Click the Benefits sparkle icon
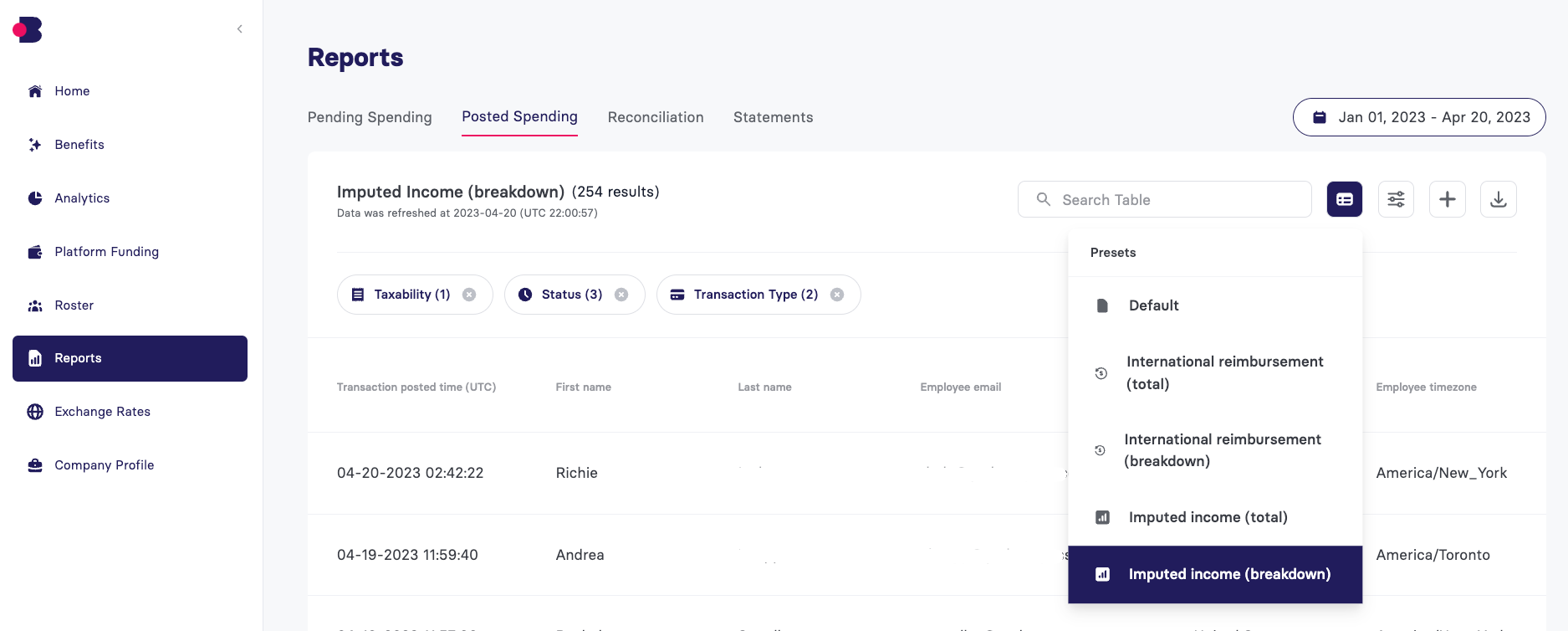Screen dimensions: 1568x631 35,145
